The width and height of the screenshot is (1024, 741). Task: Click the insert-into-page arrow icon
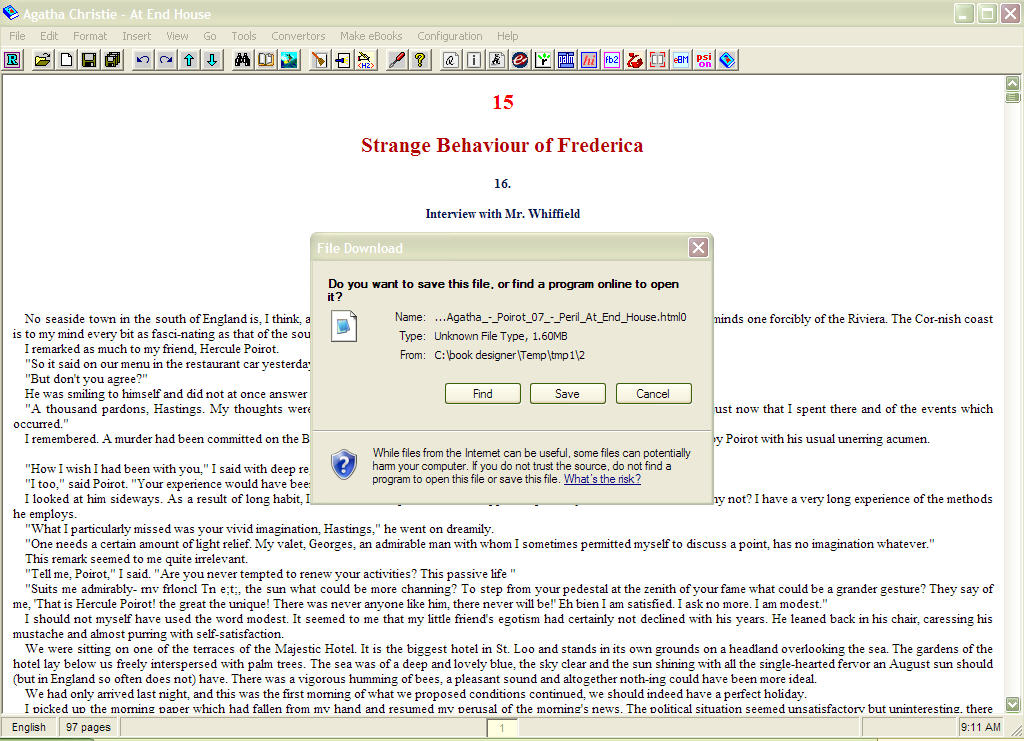343,61
